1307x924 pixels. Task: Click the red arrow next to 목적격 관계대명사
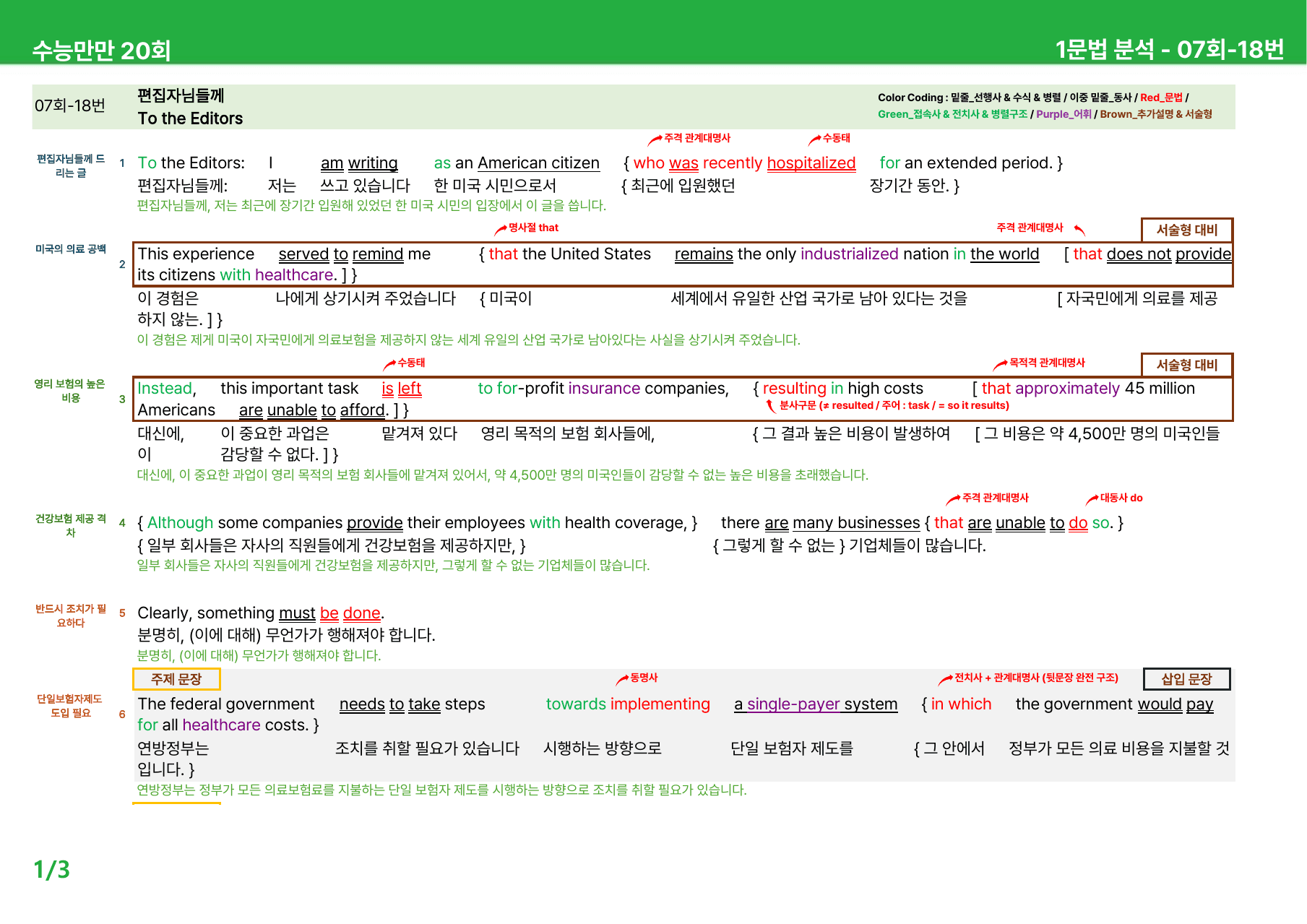[x=1001, y=365]
